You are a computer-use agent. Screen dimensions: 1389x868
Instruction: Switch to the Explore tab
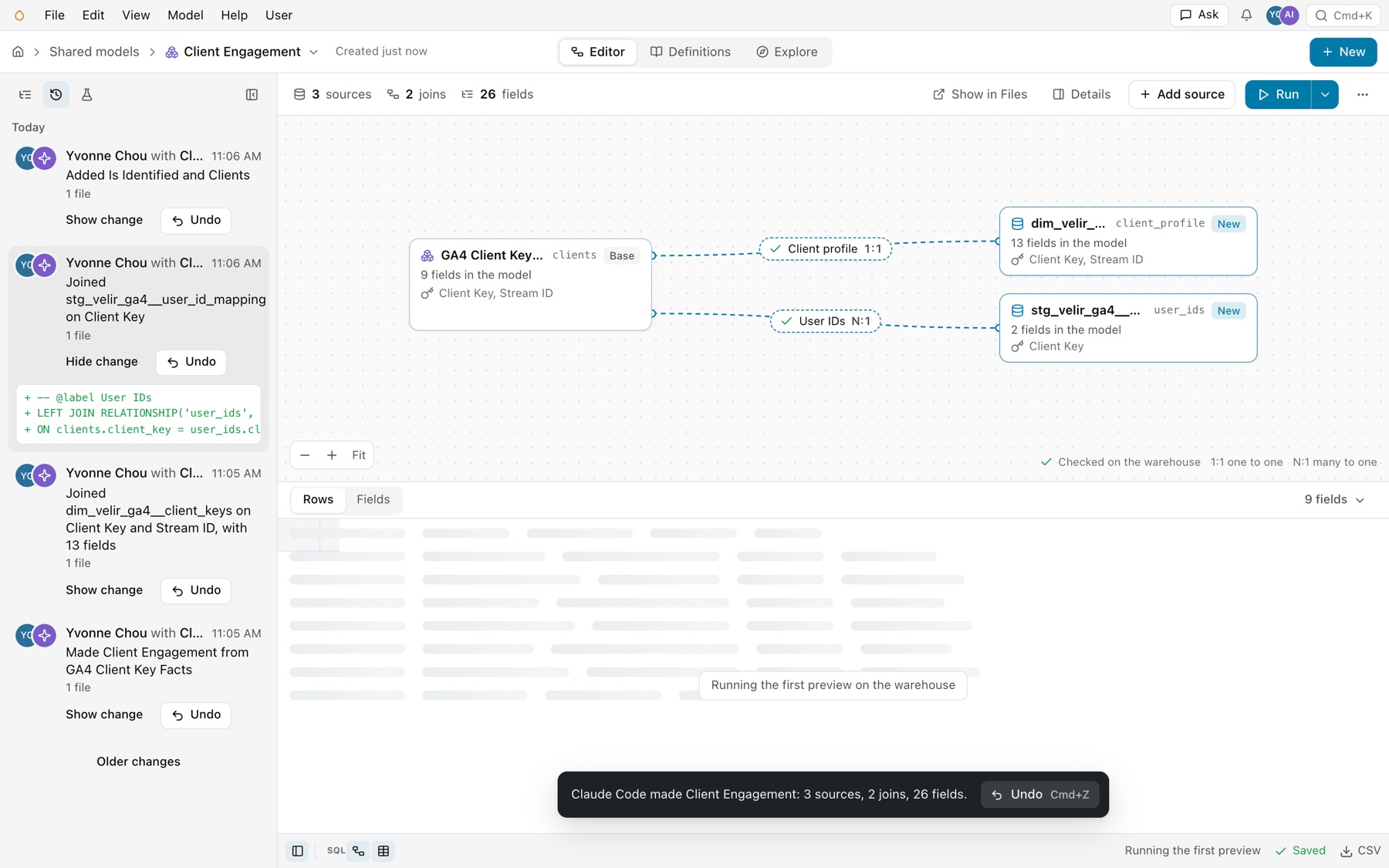(787, 52)
